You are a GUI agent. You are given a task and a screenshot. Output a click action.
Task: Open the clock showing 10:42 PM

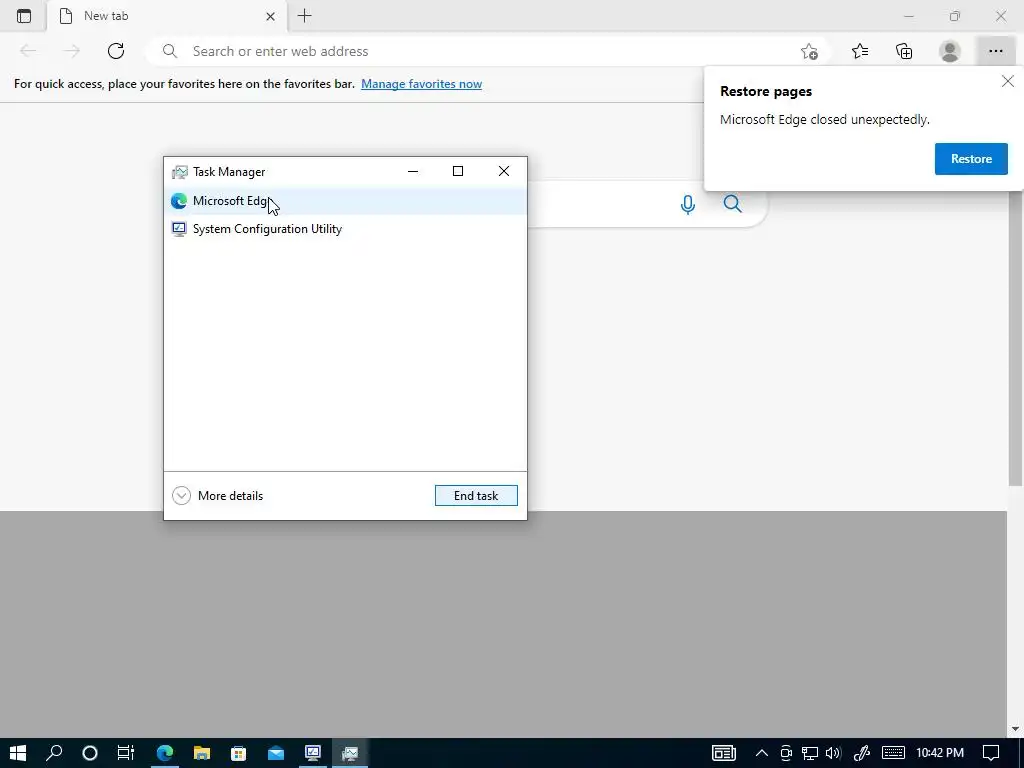(940, 753)
